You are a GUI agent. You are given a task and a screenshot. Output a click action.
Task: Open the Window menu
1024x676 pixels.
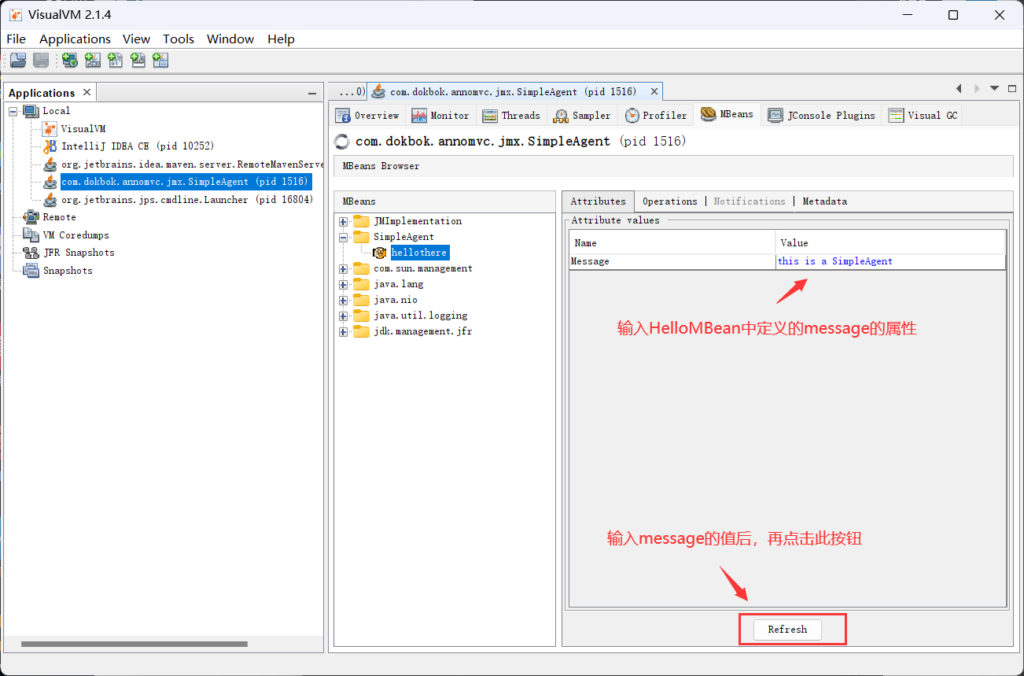point(231,39)
